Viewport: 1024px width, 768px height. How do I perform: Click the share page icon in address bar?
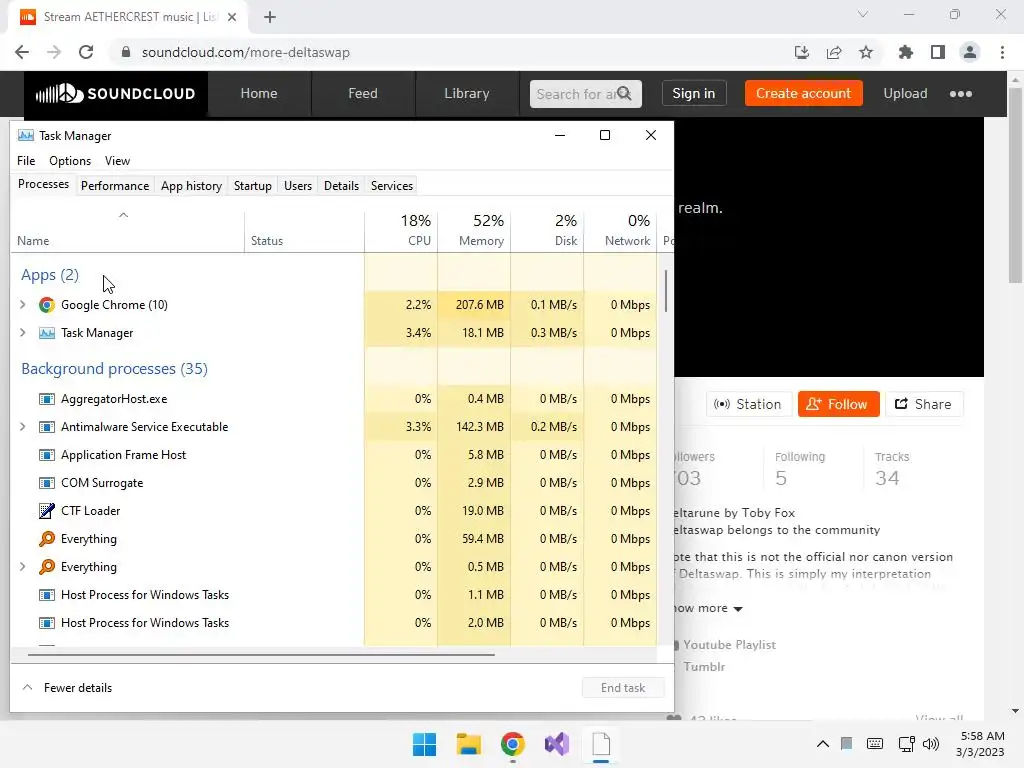(834, 52)
